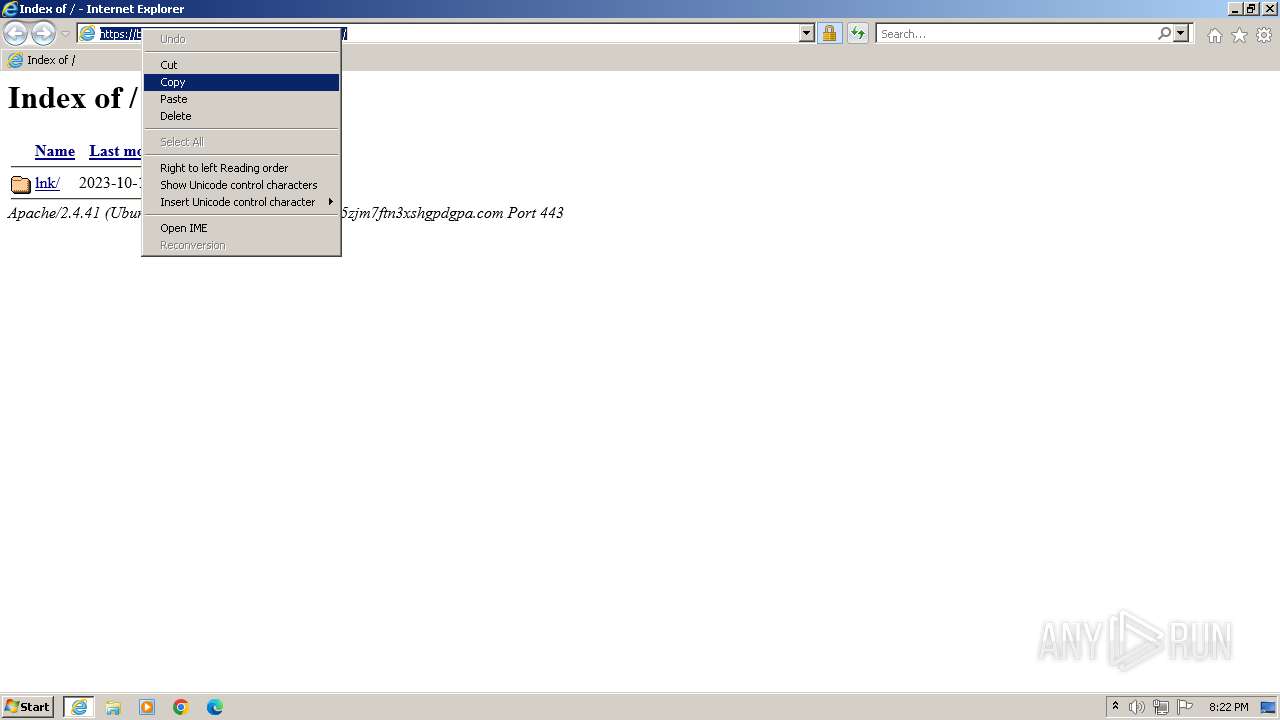Click the 8:22 PM system clock

[x=1228, y=707]
